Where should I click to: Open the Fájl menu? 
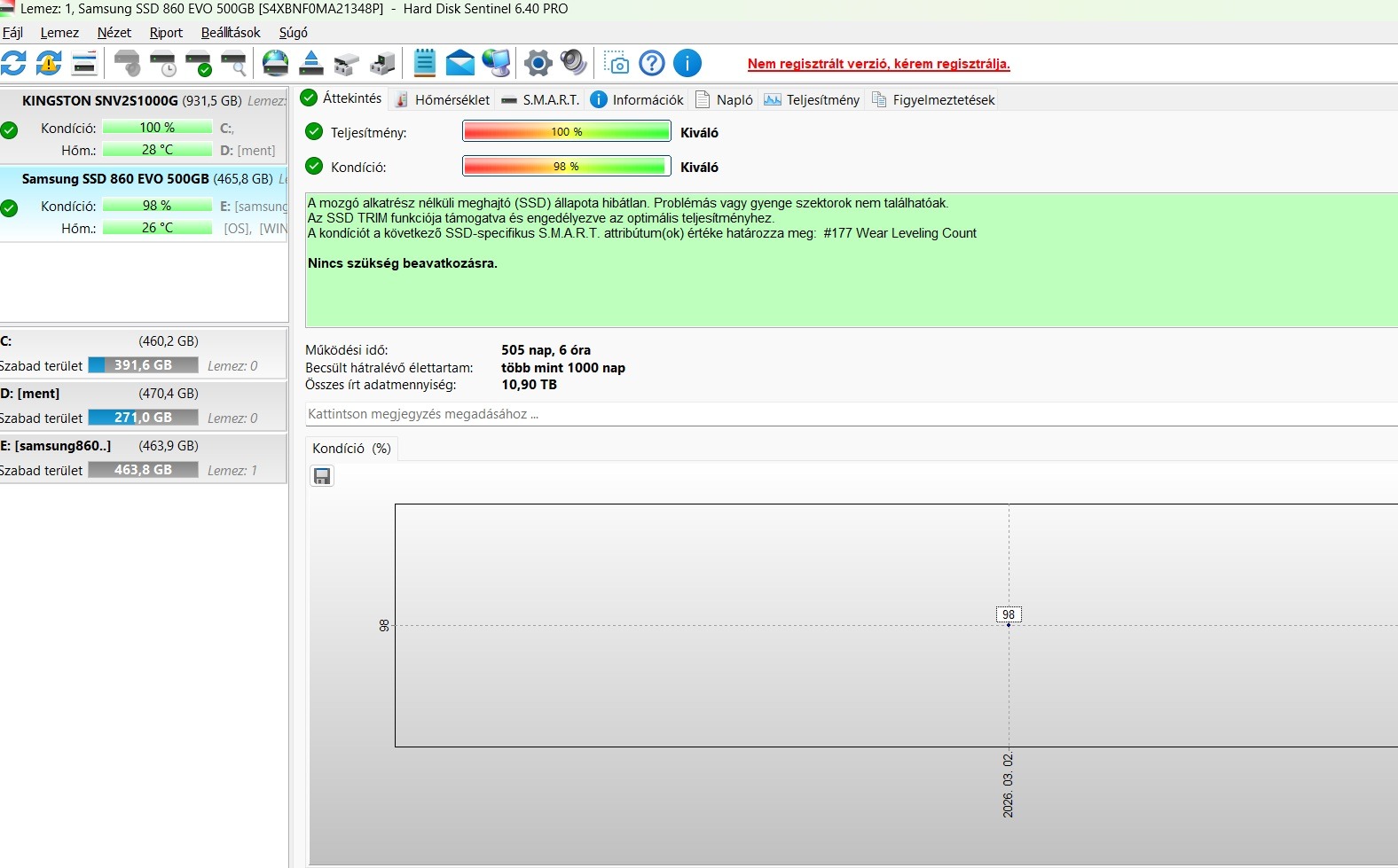point(13,33)
